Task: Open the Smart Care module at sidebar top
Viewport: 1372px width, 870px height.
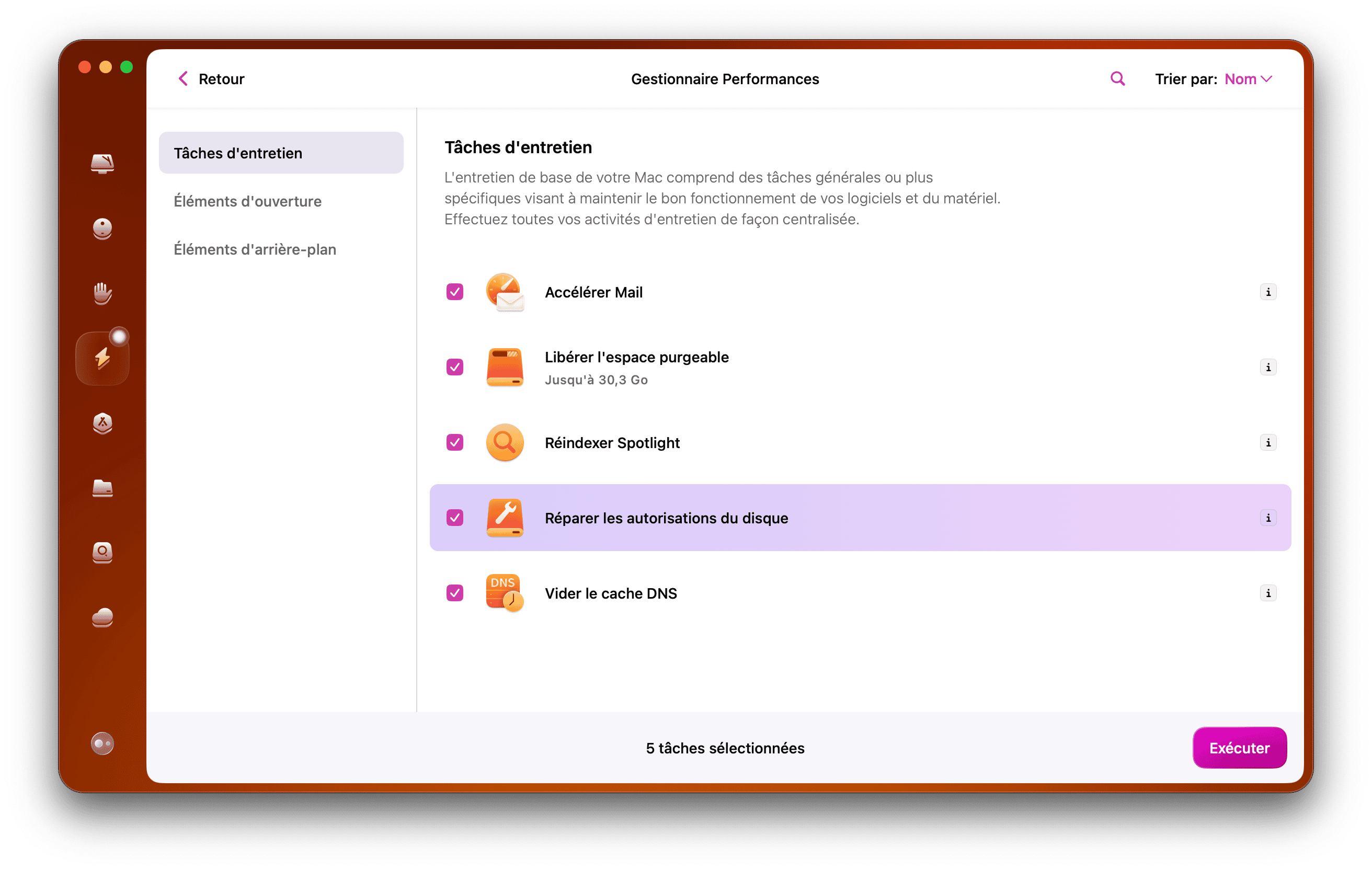Action: coord(102,164)
